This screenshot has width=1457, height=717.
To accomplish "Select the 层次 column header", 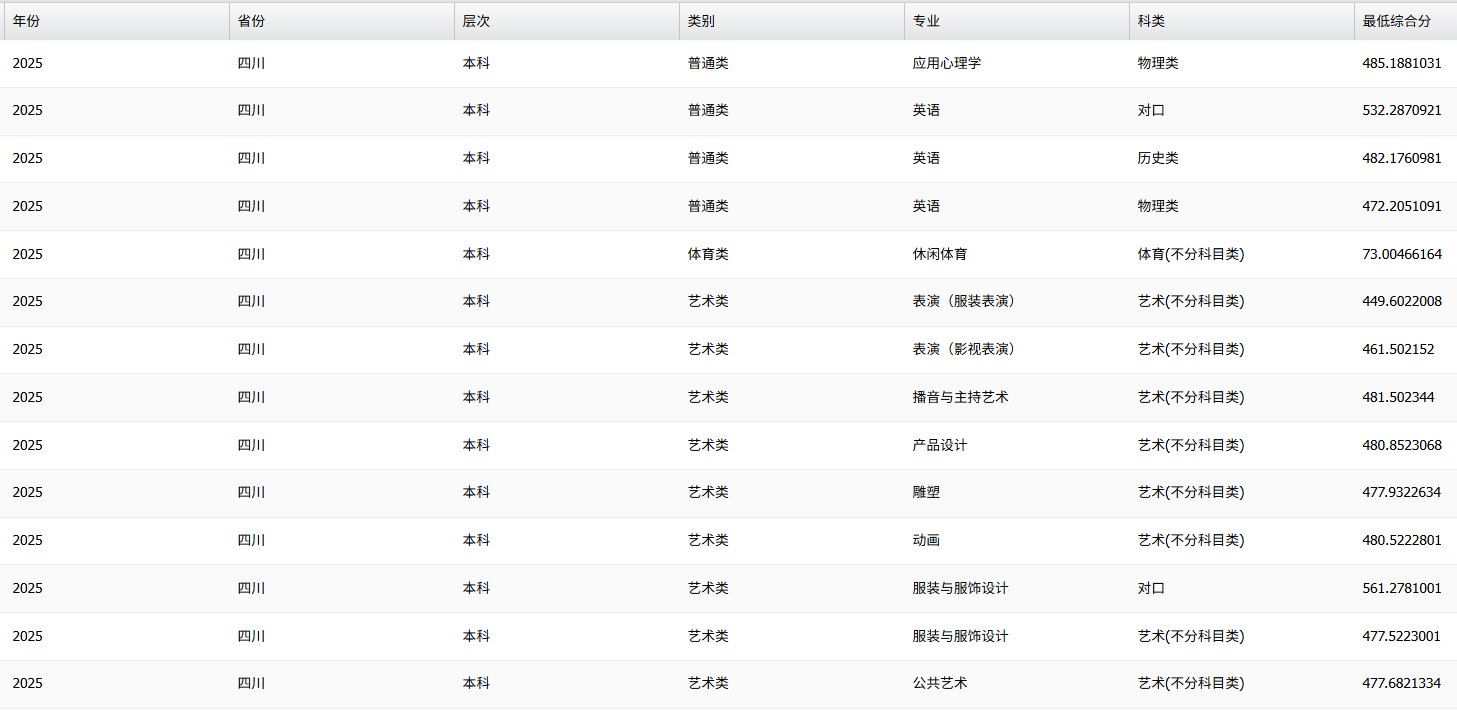I will coord(566,21).
